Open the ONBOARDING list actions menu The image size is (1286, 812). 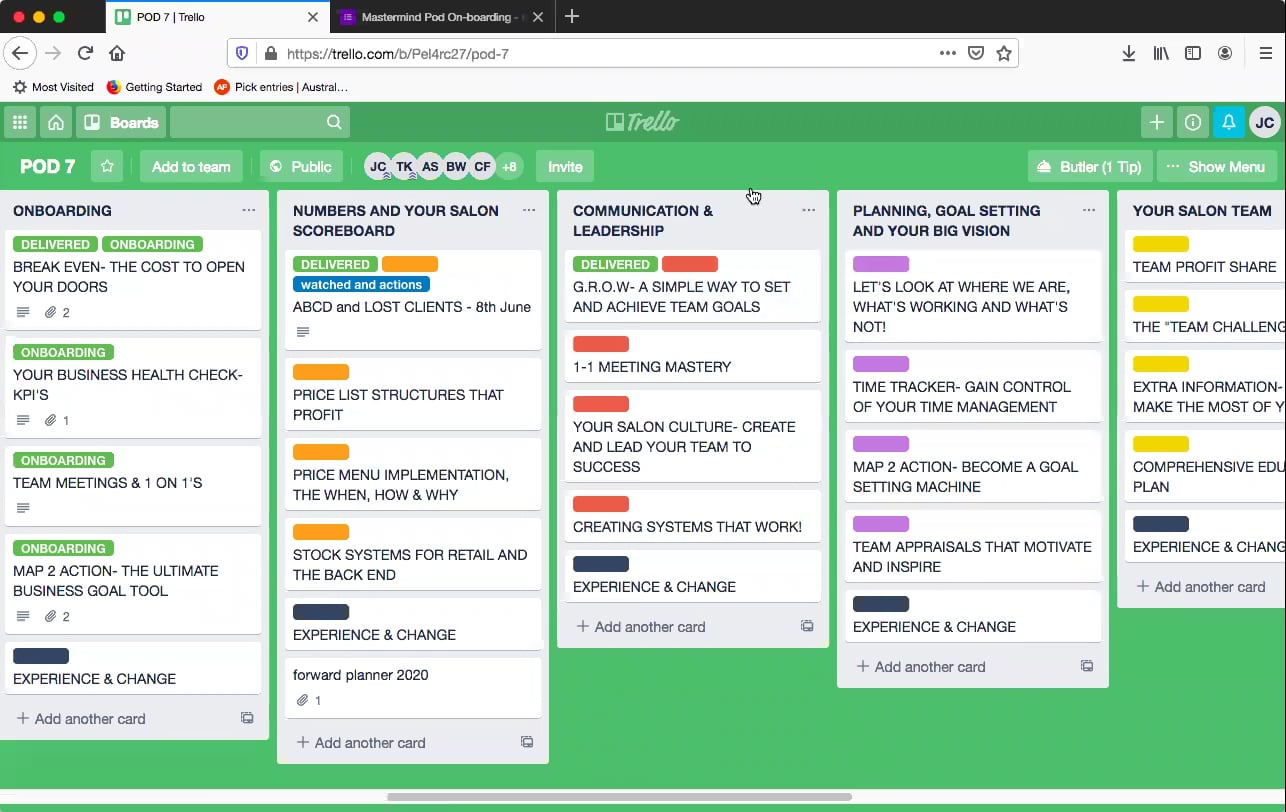249,210
